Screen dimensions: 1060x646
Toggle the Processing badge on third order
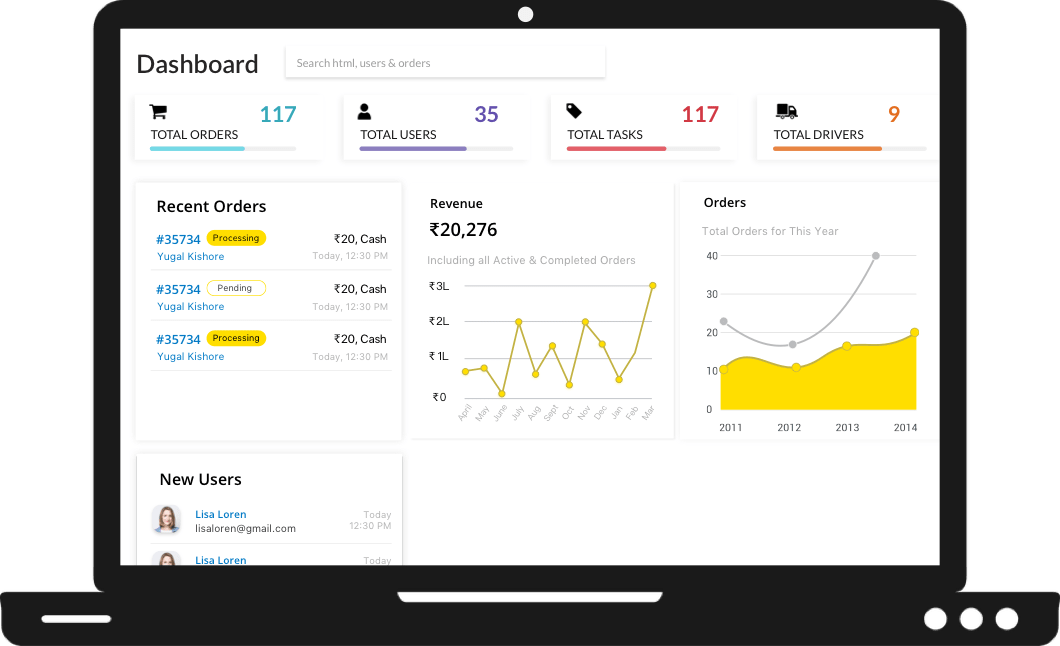click(236, 338)
